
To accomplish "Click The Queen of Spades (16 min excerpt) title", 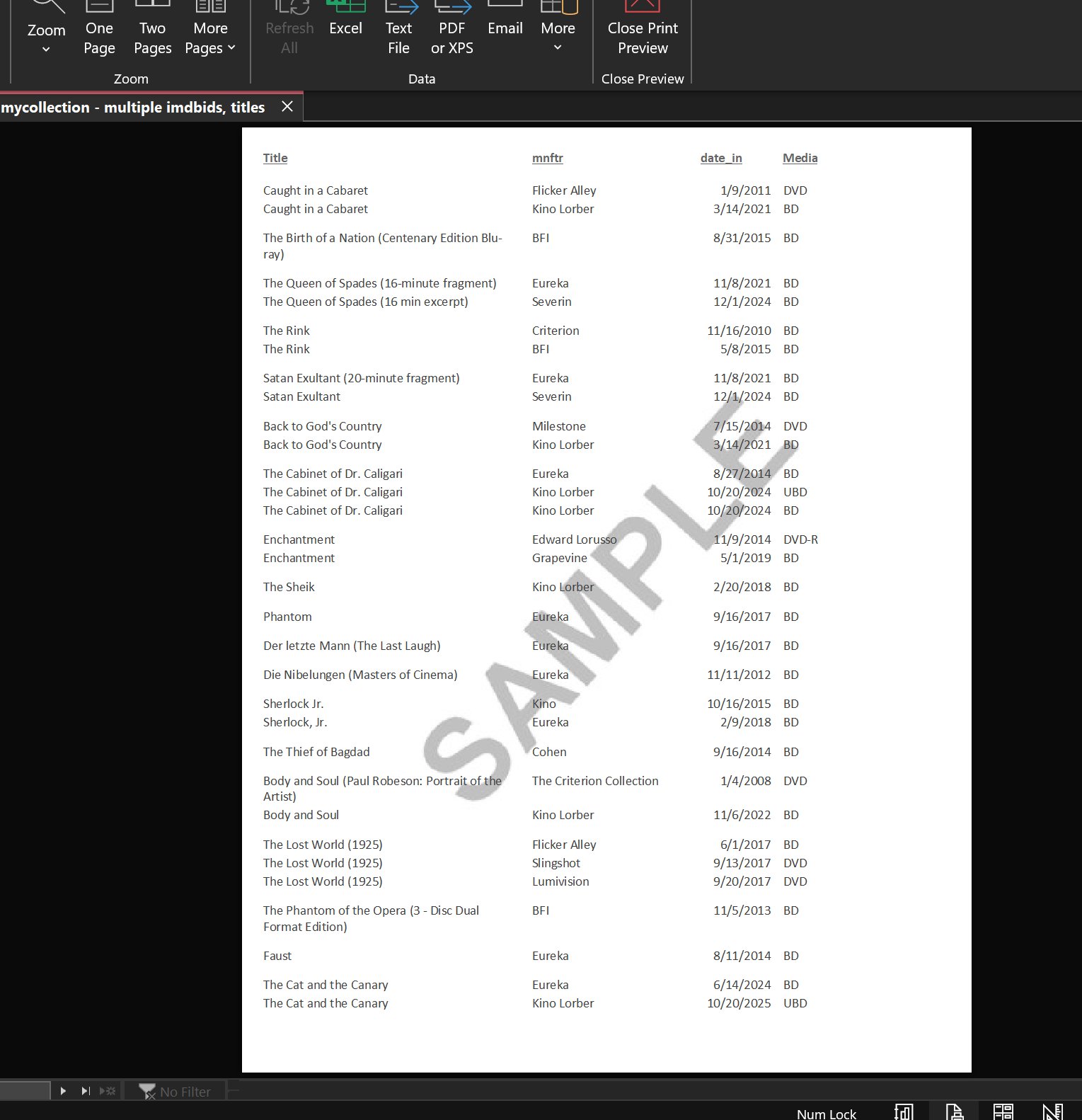I will [x=365, y=302].
